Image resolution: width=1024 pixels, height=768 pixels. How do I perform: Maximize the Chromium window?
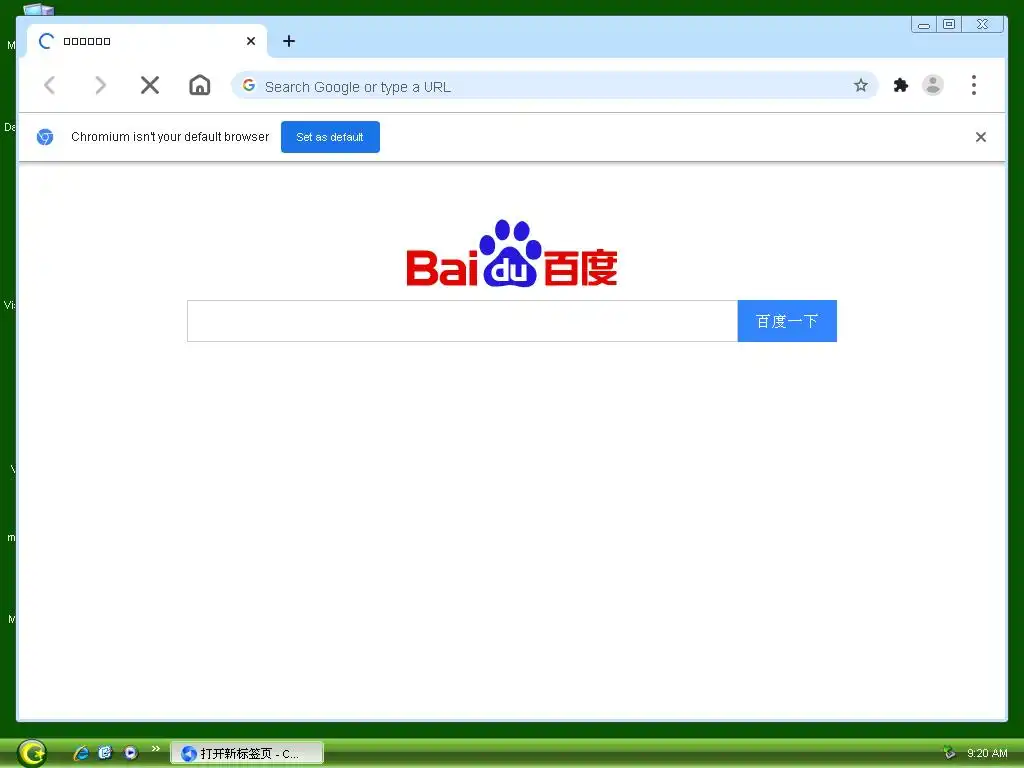pos(949,25)
